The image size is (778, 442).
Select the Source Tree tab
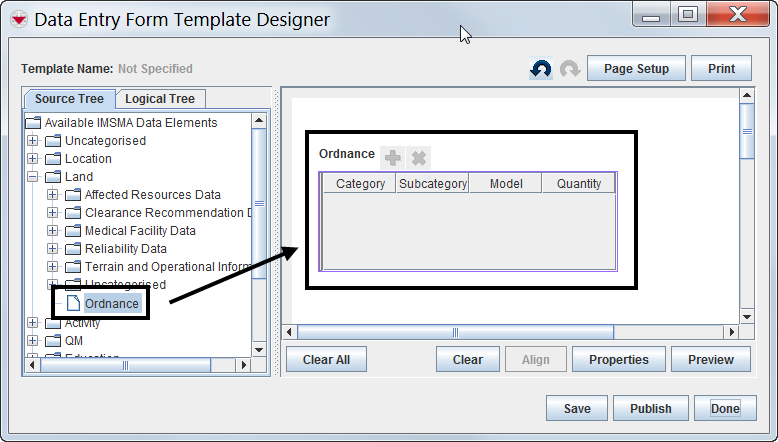[x=69, y=98]
